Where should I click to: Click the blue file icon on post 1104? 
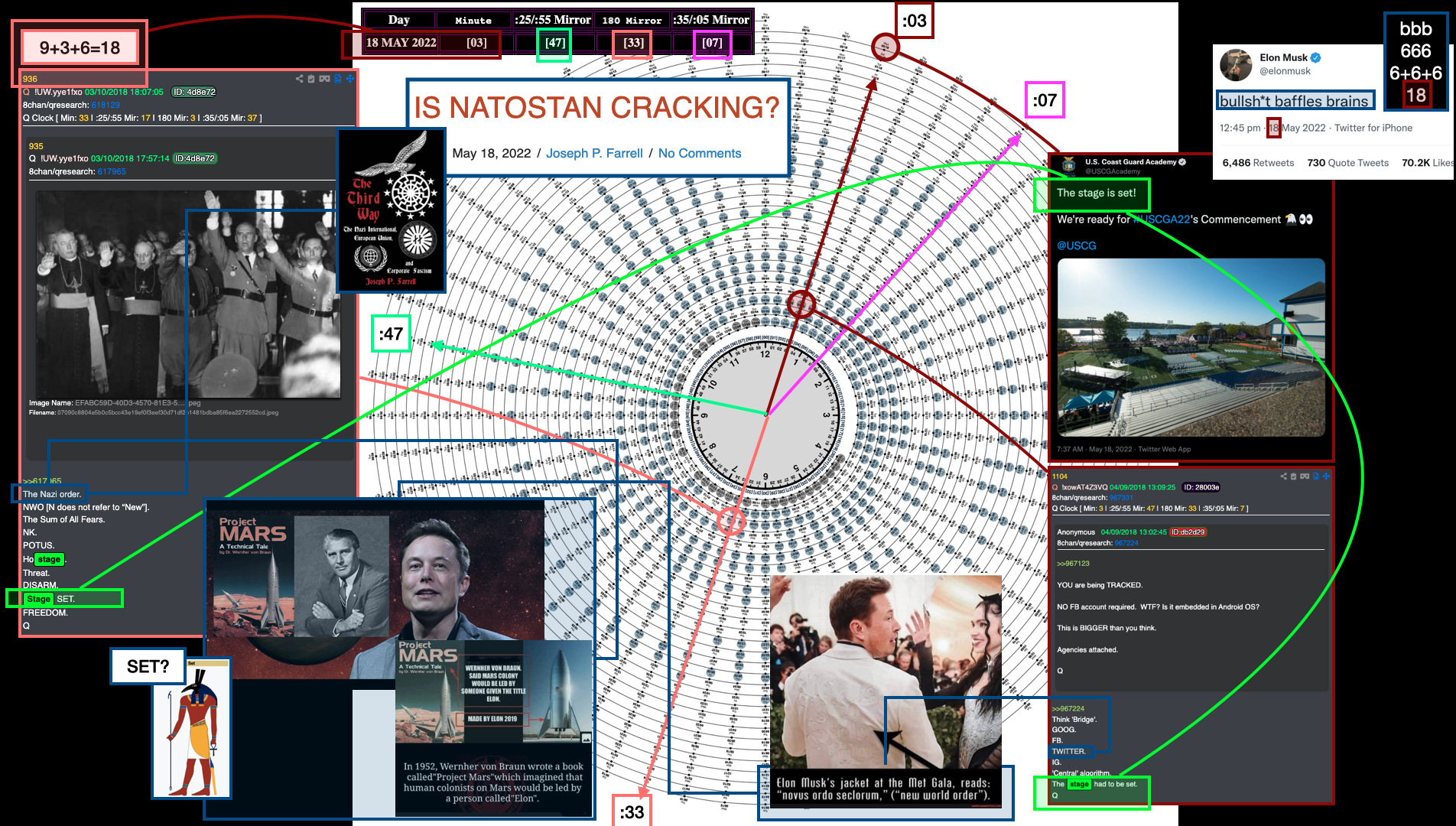tap(1316, 476)
